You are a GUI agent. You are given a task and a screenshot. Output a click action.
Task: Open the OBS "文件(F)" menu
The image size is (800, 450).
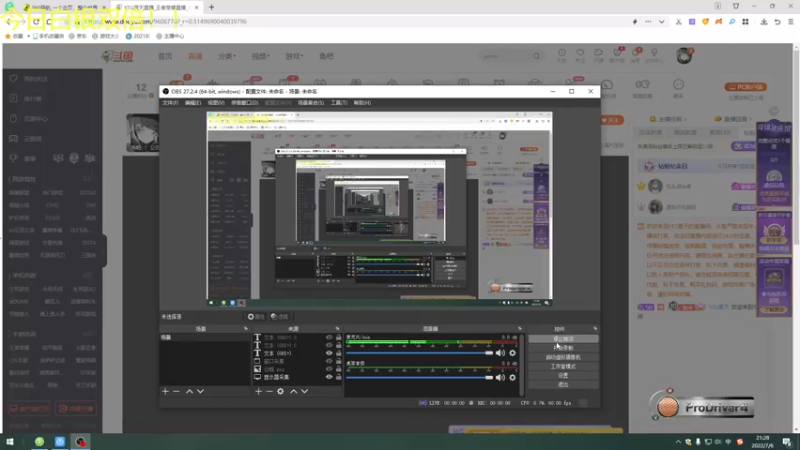[170, 103]
